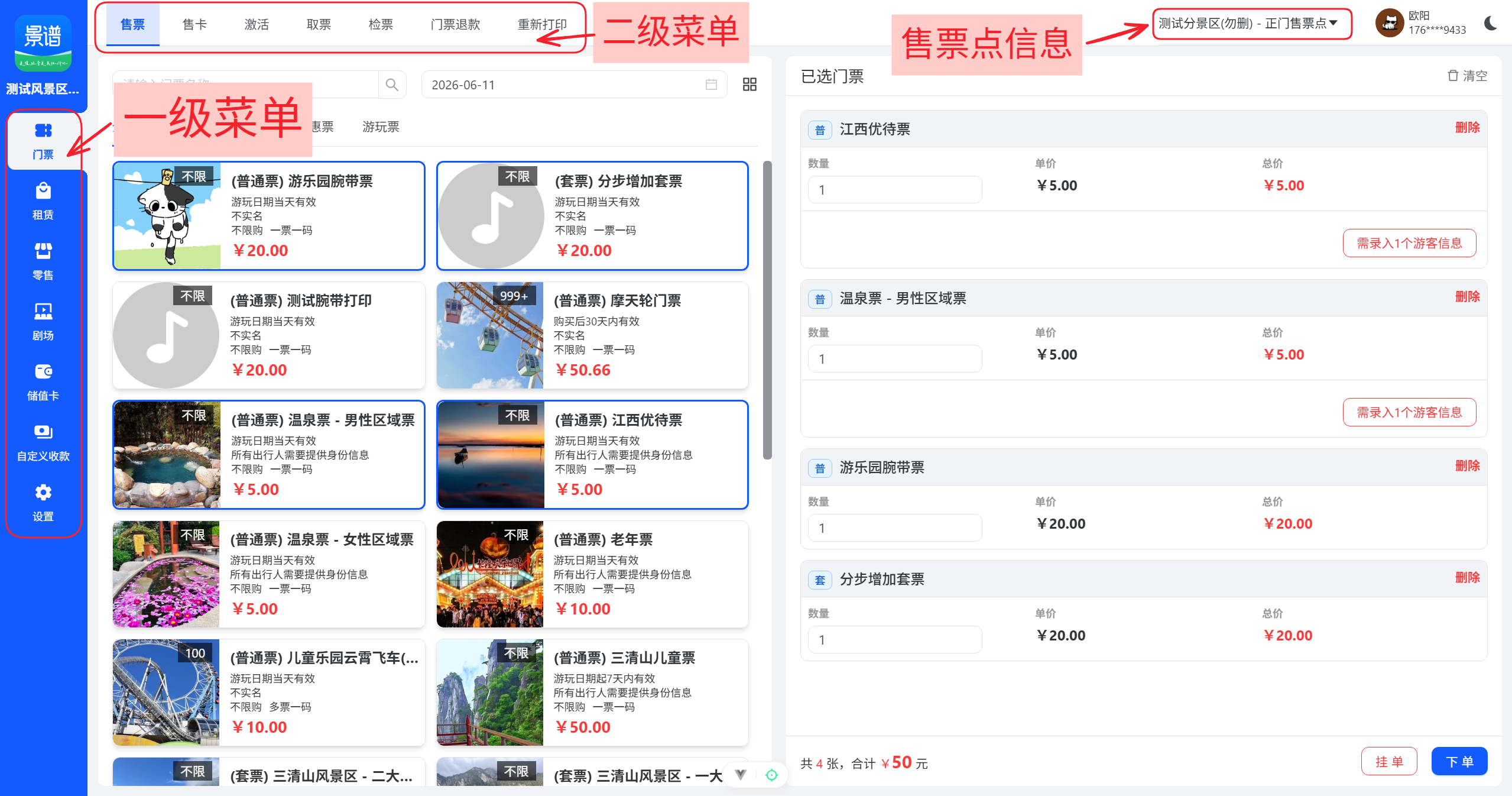Image resolution: width=1512 pixels, height=796 pixels.
Task: Click the ticket list vertical scrollbar
Action: 767,310
